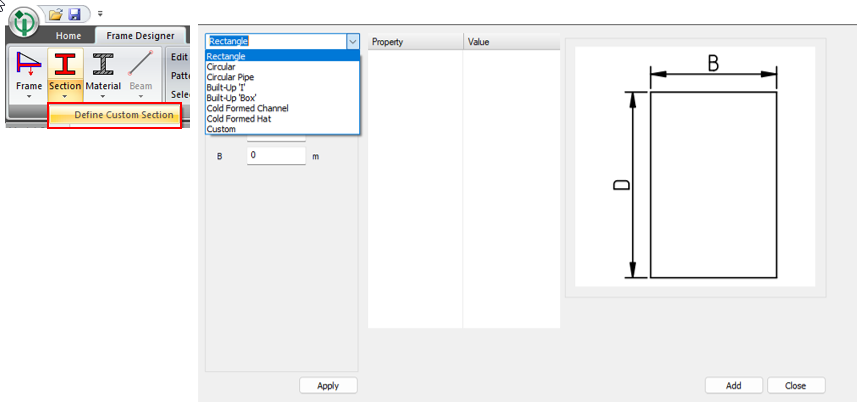Click the B dimension input field
865x412 pixels.
(x=275, y=156)
